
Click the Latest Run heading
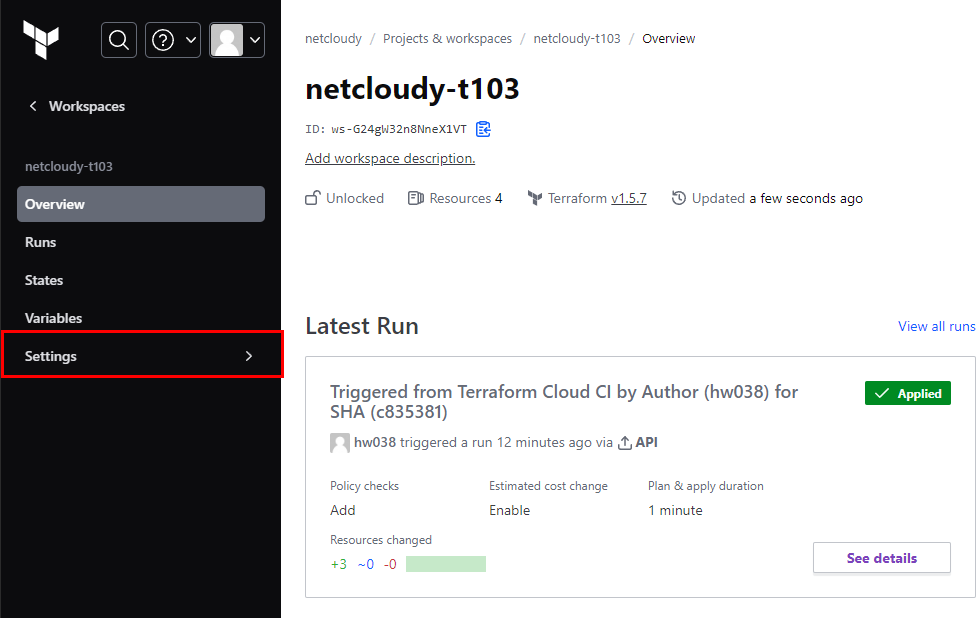coord(362,326)
